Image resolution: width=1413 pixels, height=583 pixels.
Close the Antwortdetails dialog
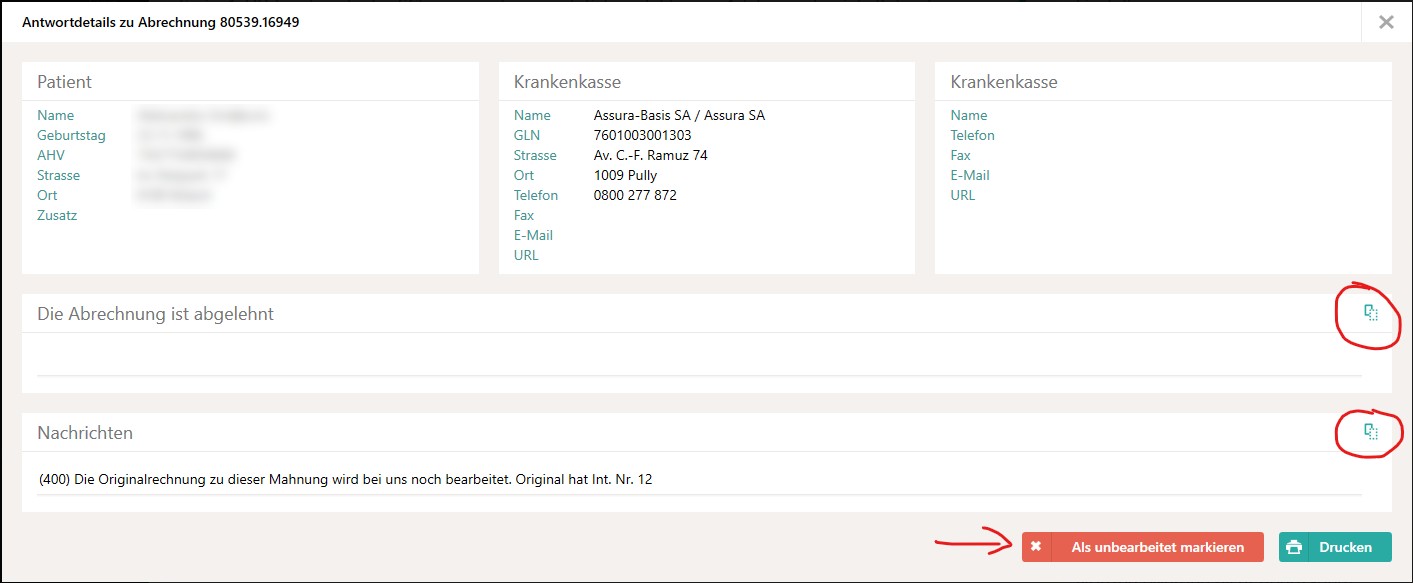click(1386, 22)
